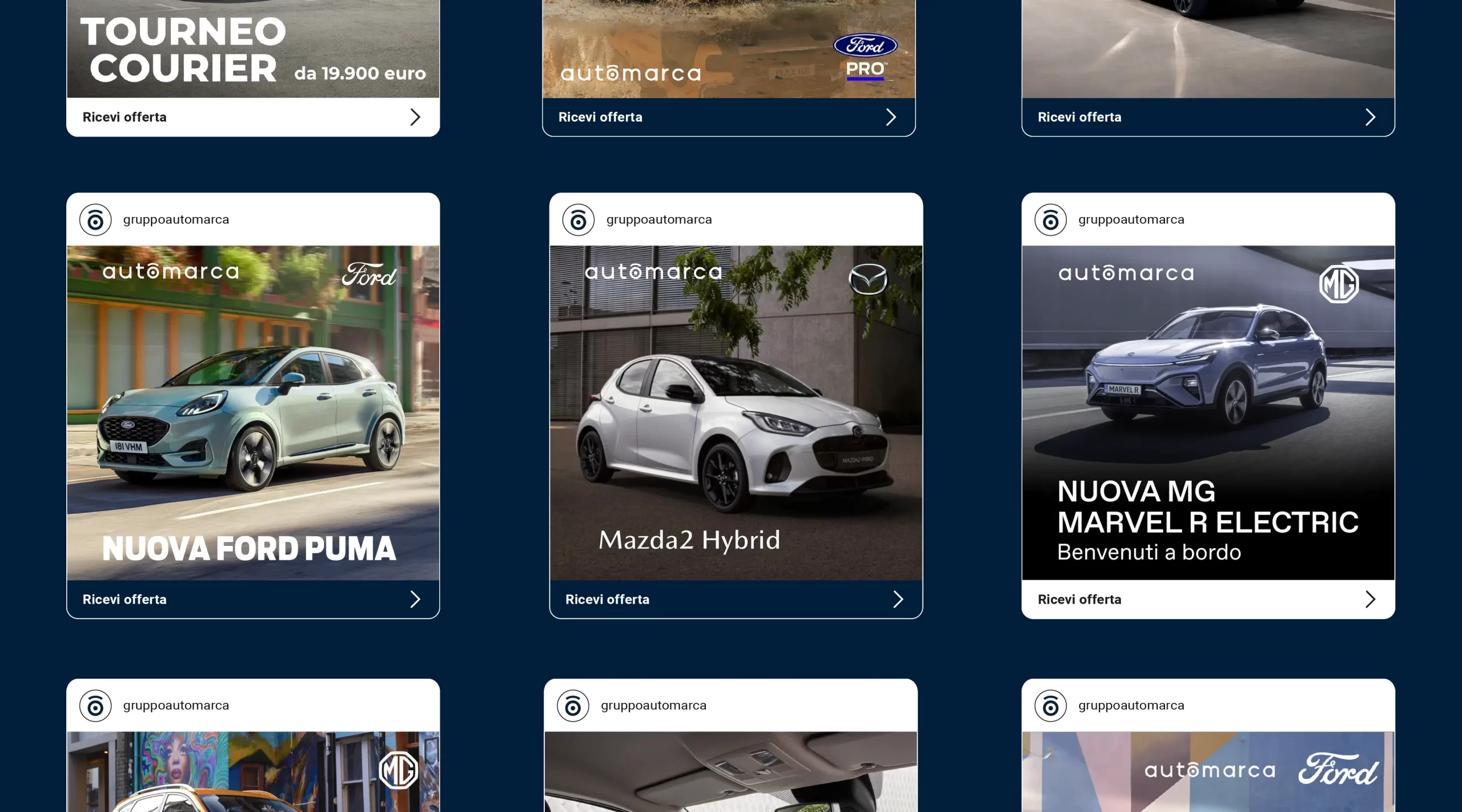This screenshot has height=812, width=1462.
Task: Click the profile icon on Ford Puma card
Action: tap(95, 220)
